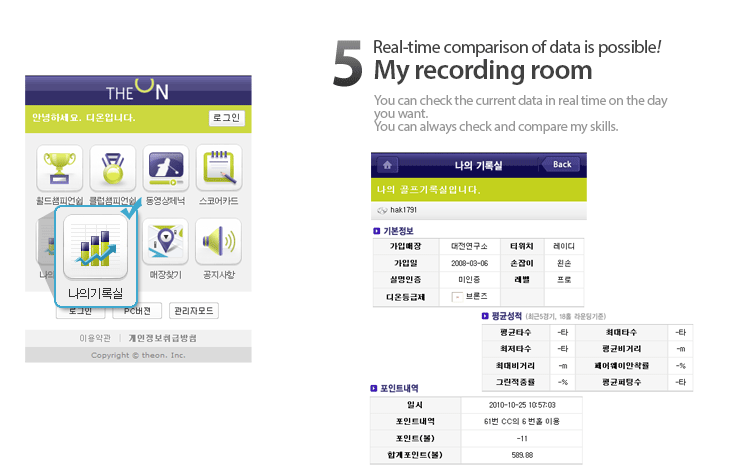Open the club championship medal icon
Screen dimensions: 730x466
click(x=112, y=168)
